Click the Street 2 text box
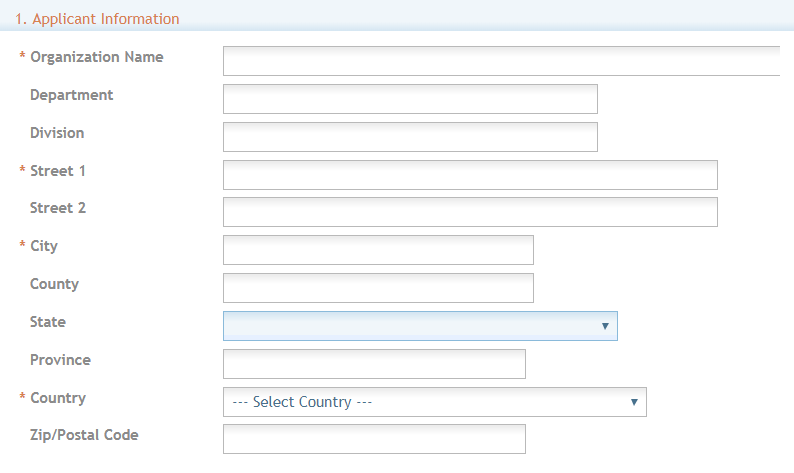794x473 pixels. pyautogui.click(x=470, y=212)
